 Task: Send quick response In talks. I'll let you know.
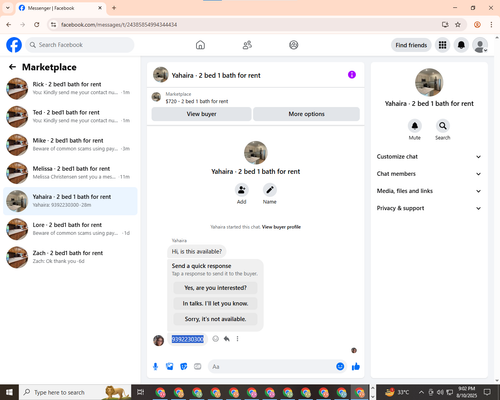pos(215,304)
